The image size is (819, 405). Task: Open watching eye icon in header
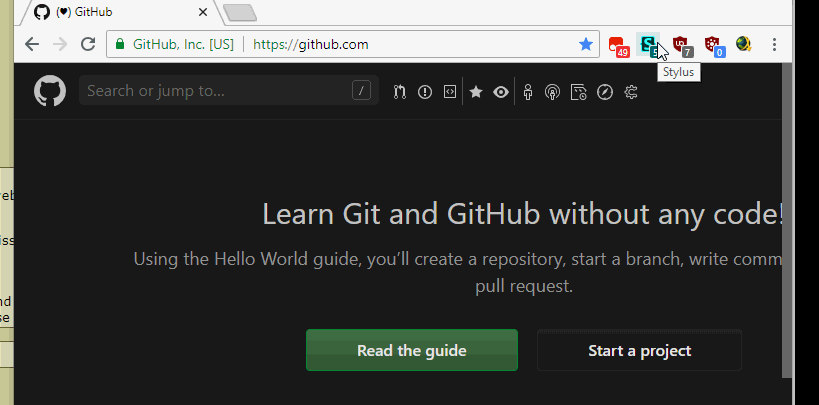[501, 92]
